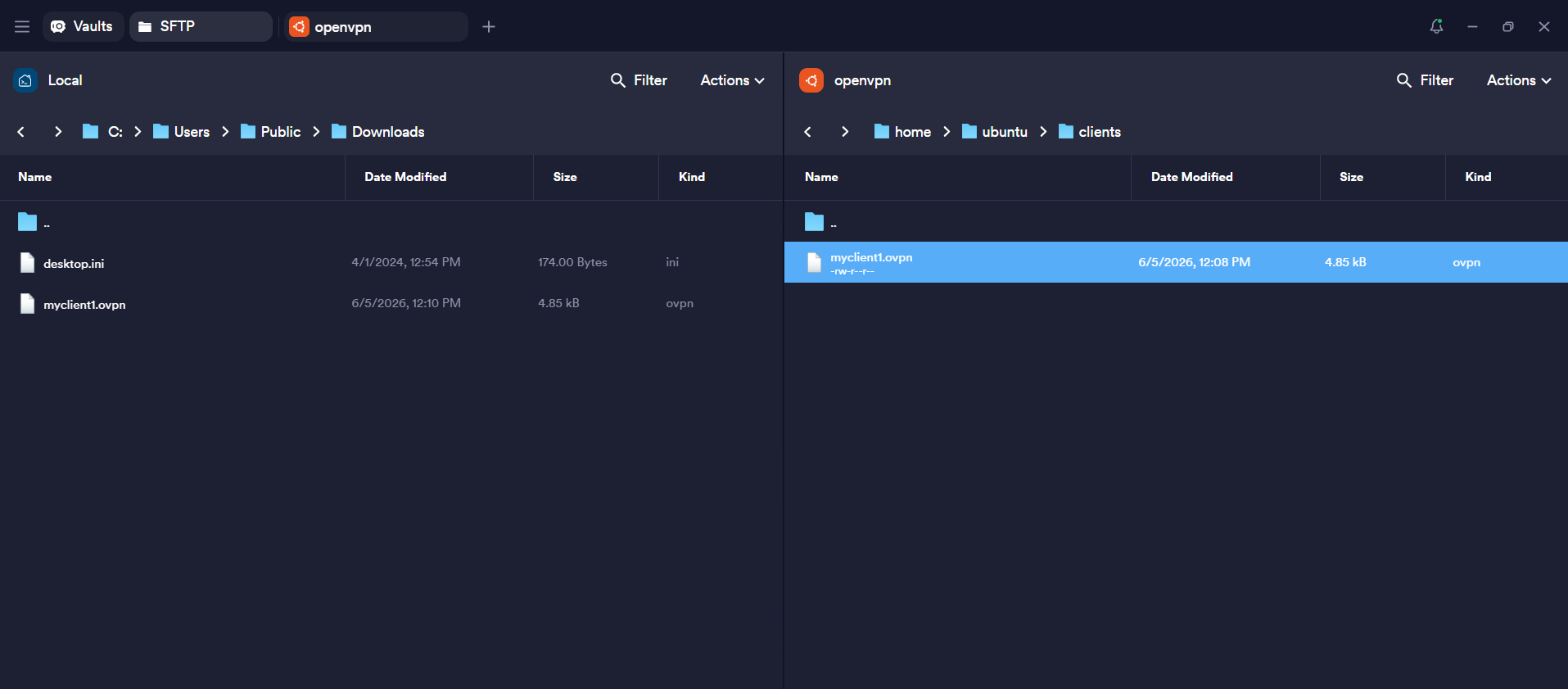Expand the chevron after ubuntu in the breadcrumb
The width and height of the screenshot is (1568, 689).
(1043, 132)
